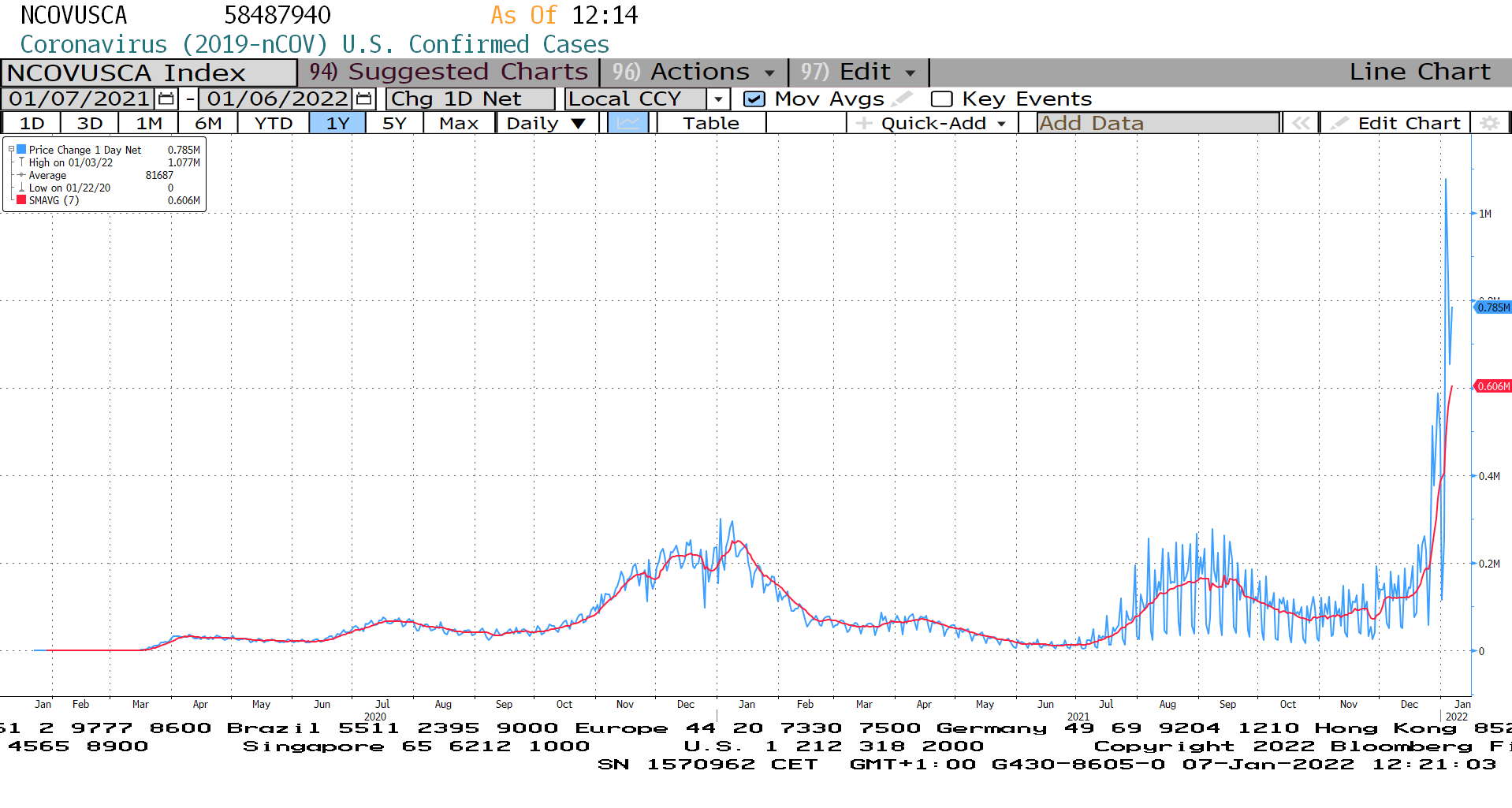Click the Edit Chart button
The image size is (1512, 808).
tap(1395, 123)
